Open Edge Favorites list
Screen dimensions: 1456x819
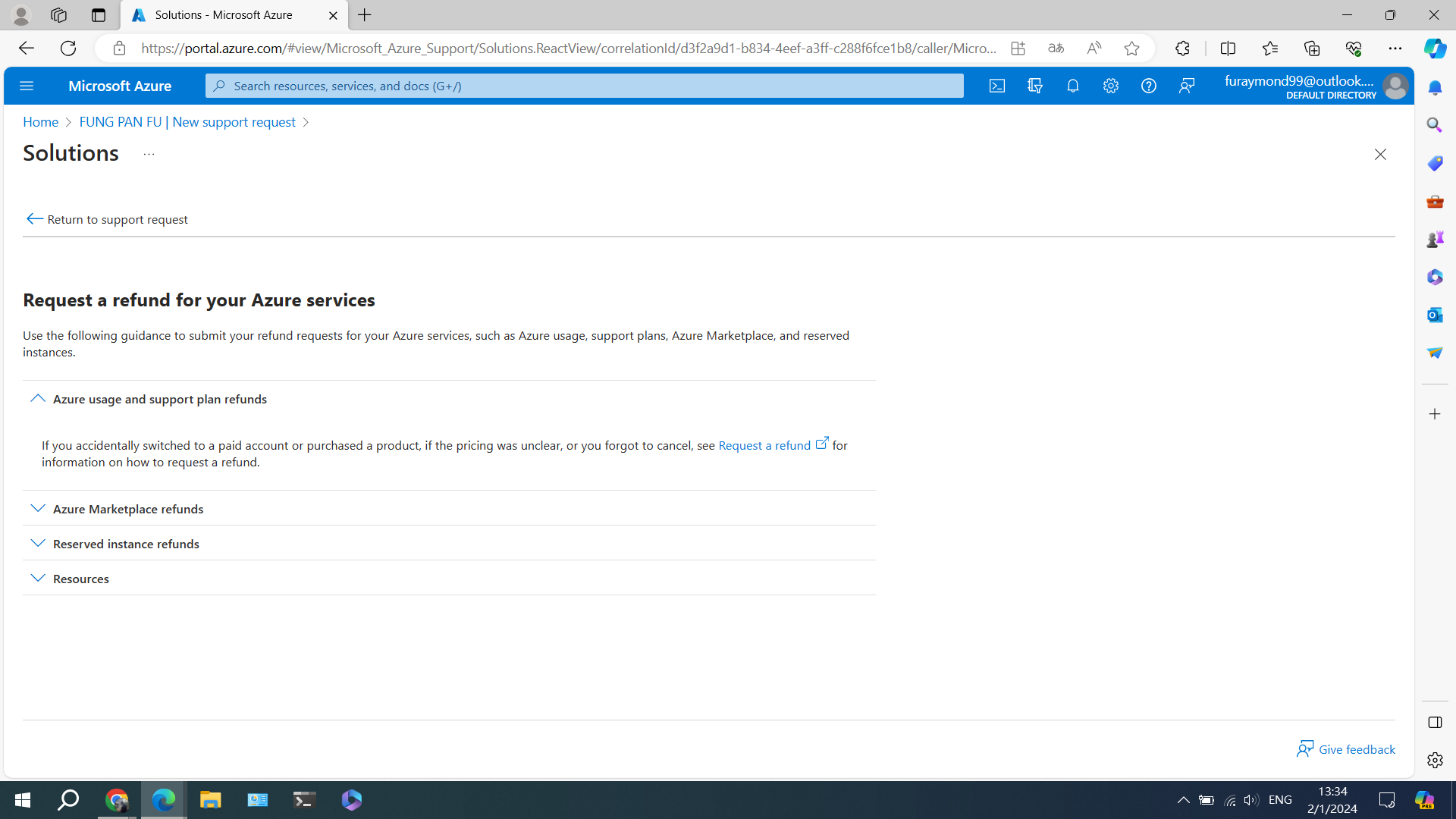1270,49
